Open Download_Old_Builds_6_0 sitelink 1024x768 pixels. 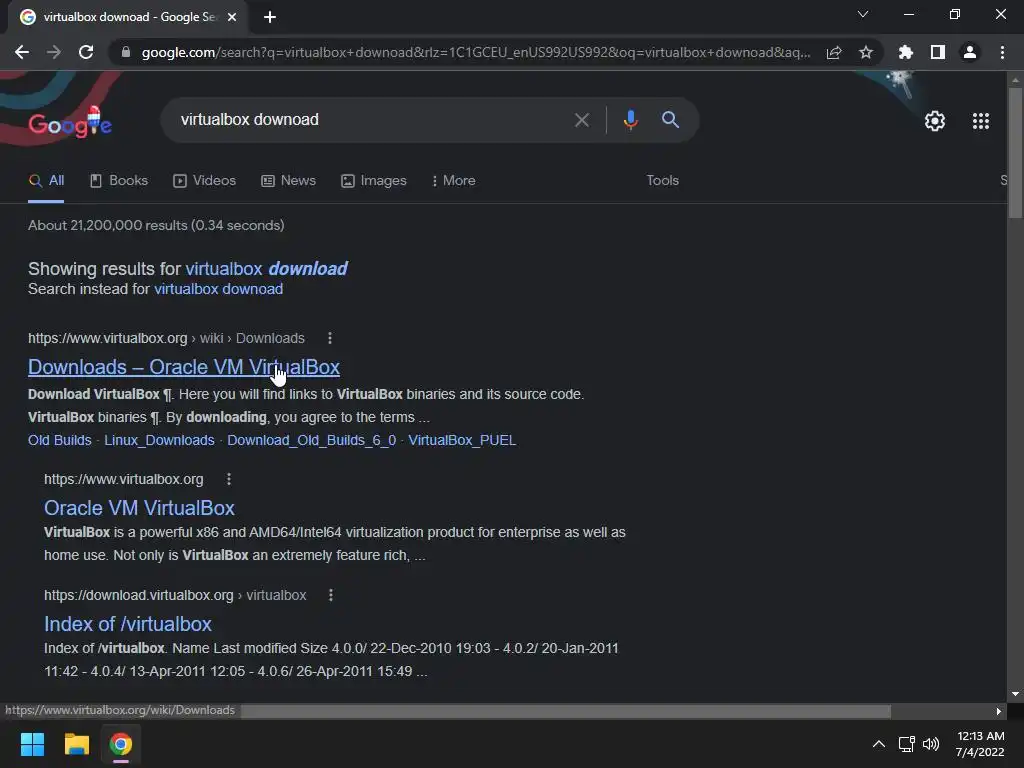[x=312, y=440]
